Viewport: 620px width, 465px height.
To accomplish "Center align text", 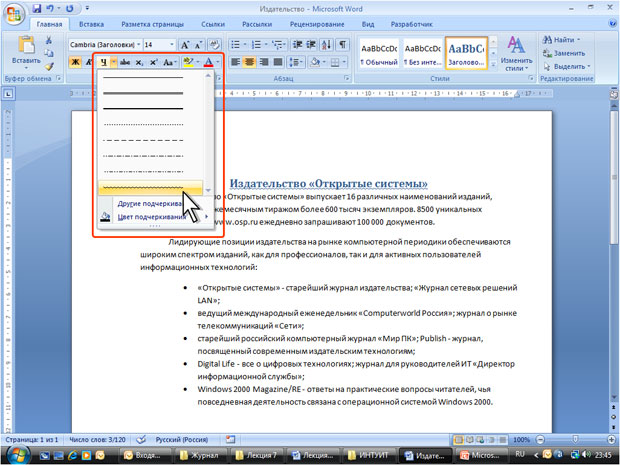I will [249, 62].
